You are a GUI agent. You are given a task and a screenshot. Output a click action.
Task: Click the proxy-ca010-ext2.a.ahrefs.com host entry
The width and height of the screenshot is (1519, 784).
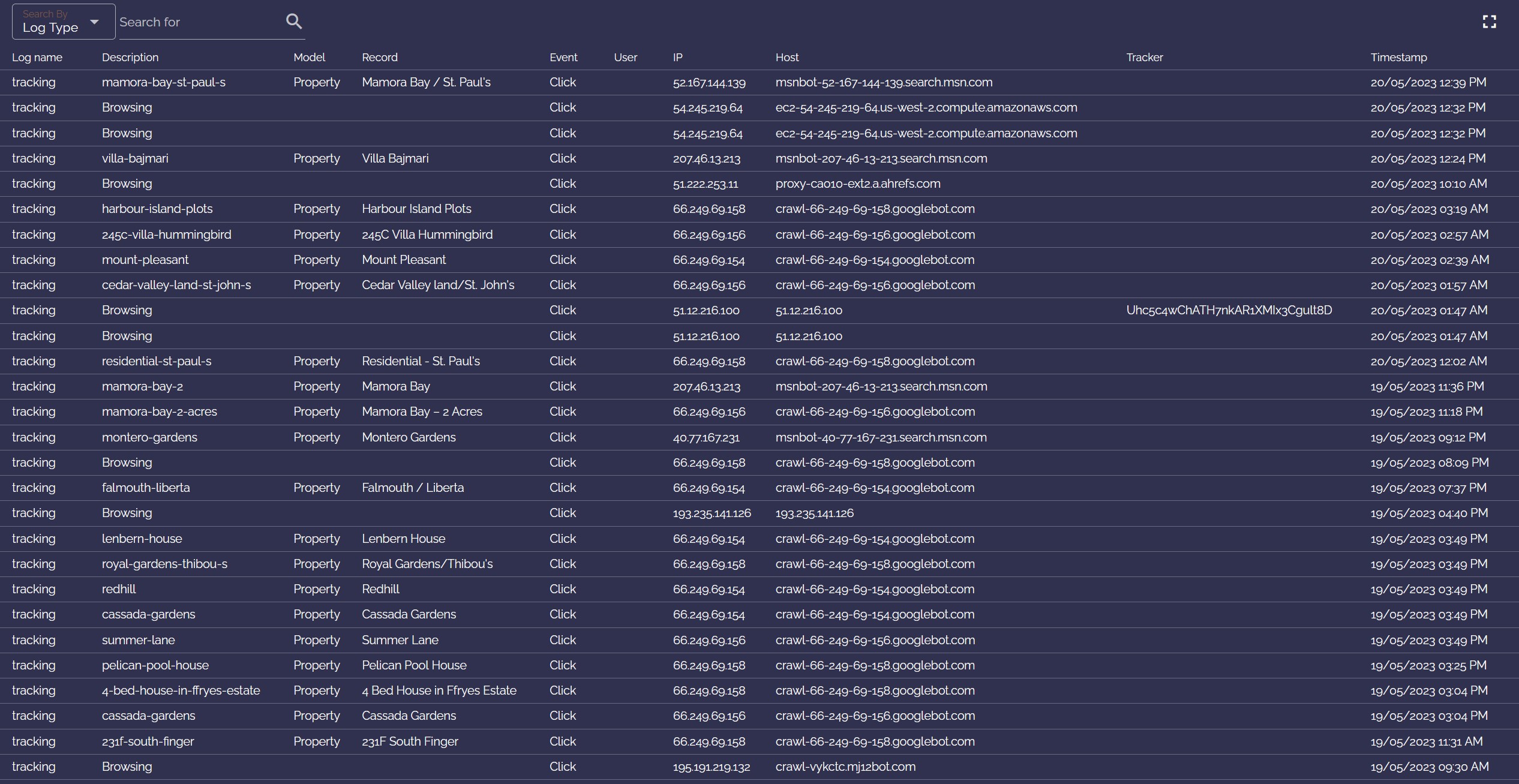(857, 184)
